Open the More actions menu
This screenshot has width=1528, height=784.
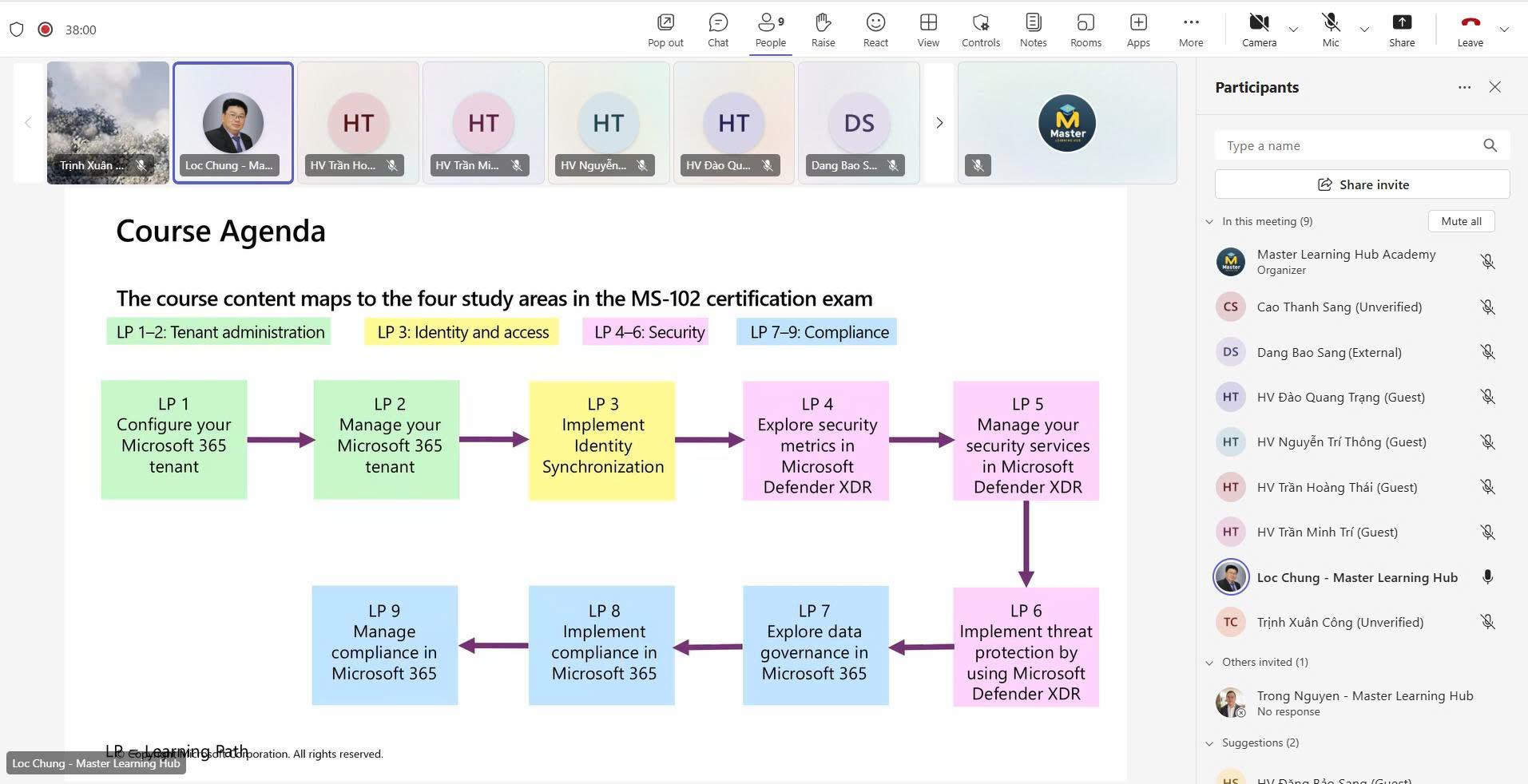point(1190,30)
